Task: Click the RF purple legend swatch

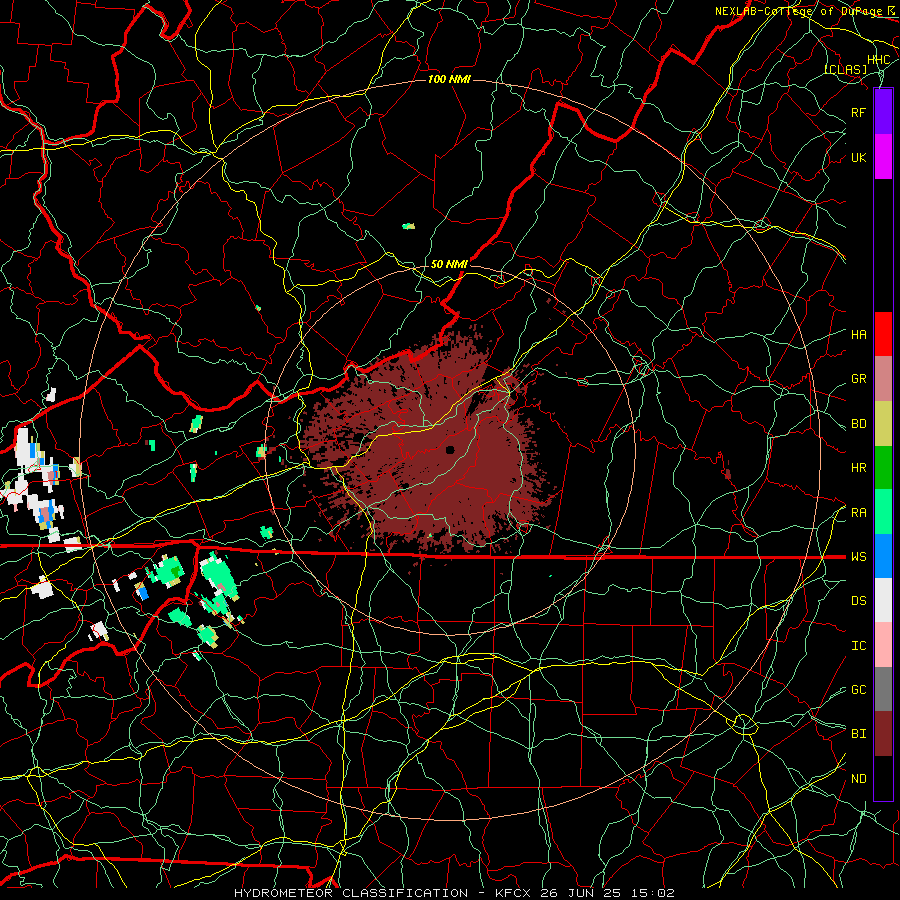Action: tap(883, 112)
